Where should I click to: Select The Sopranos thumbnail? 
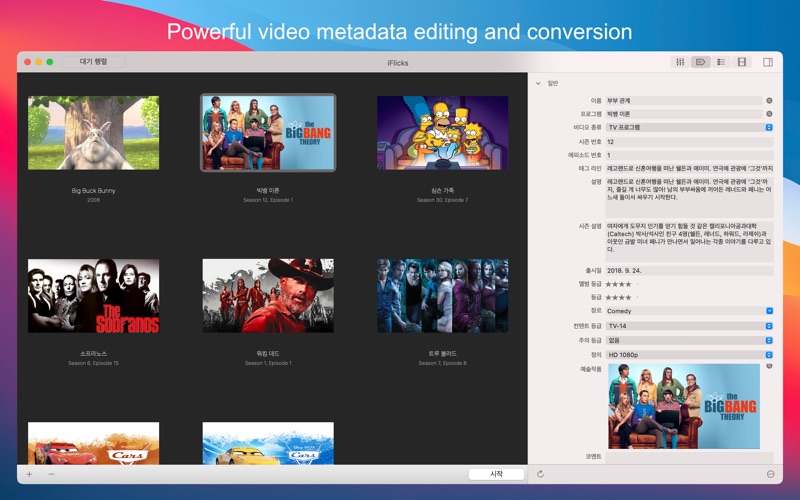point(93,296)
